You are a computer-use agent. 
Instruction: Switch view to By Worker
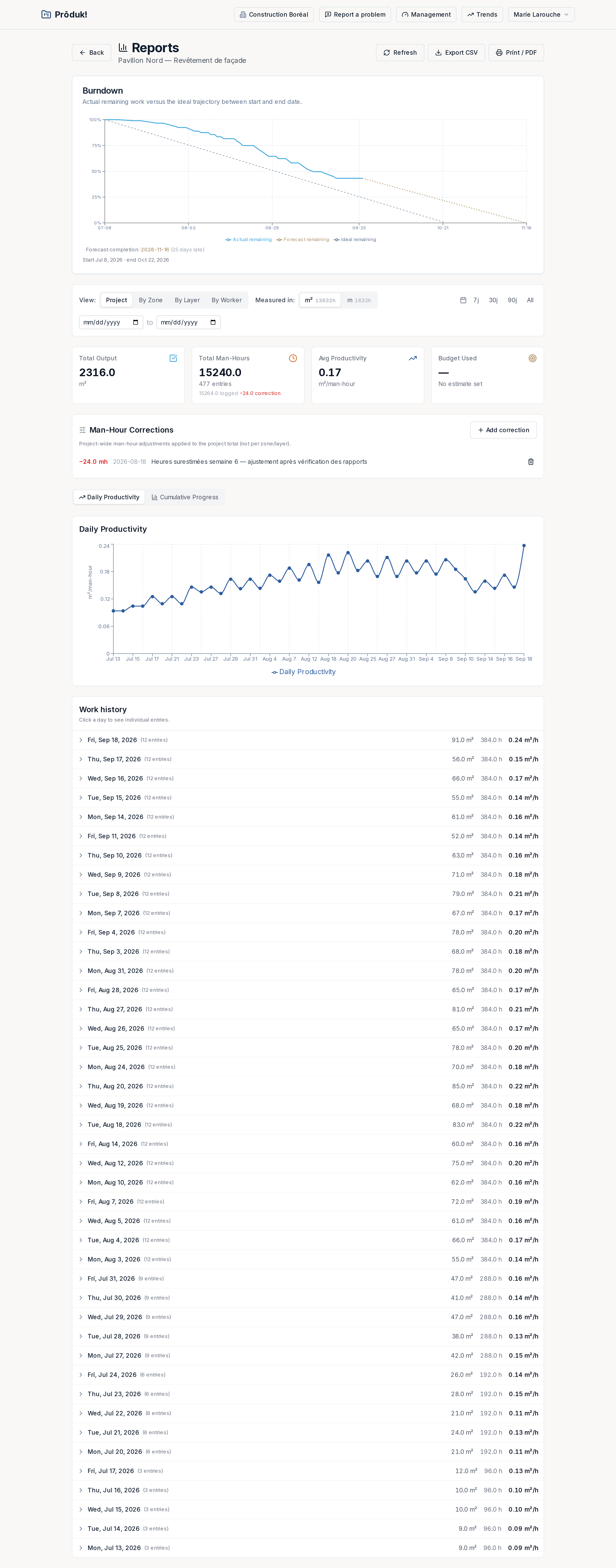coord(227,300)
